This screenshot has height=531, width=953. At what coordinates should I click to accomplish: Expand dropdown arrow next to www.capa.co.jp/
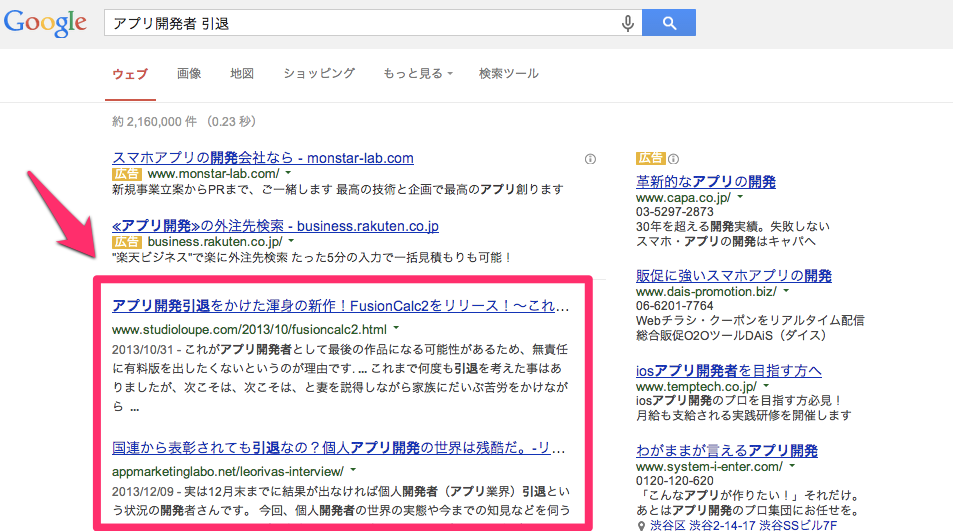(740, 197)
